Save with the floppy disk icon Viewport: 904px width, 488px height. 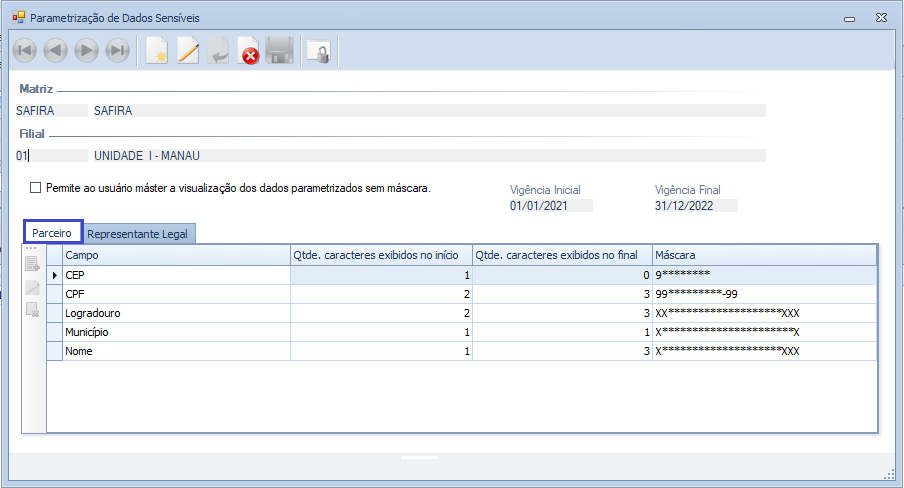279,51
